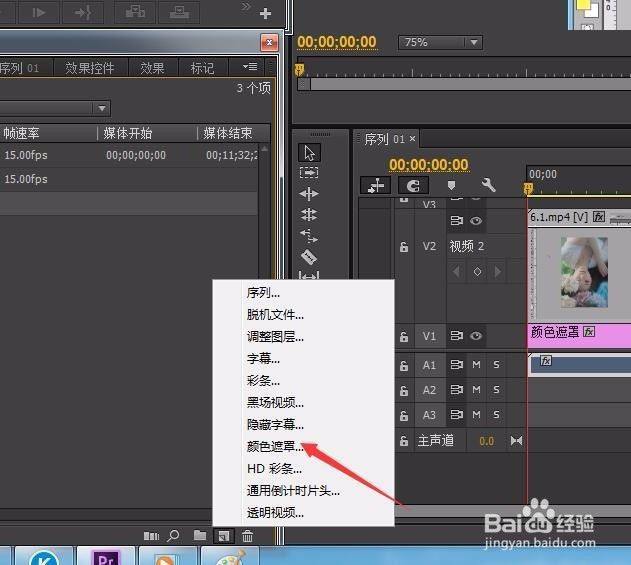The width and height of the screenshot is (631, 565).
Task: Click the Add Marker icon in timeline
Action: (452, 186)
